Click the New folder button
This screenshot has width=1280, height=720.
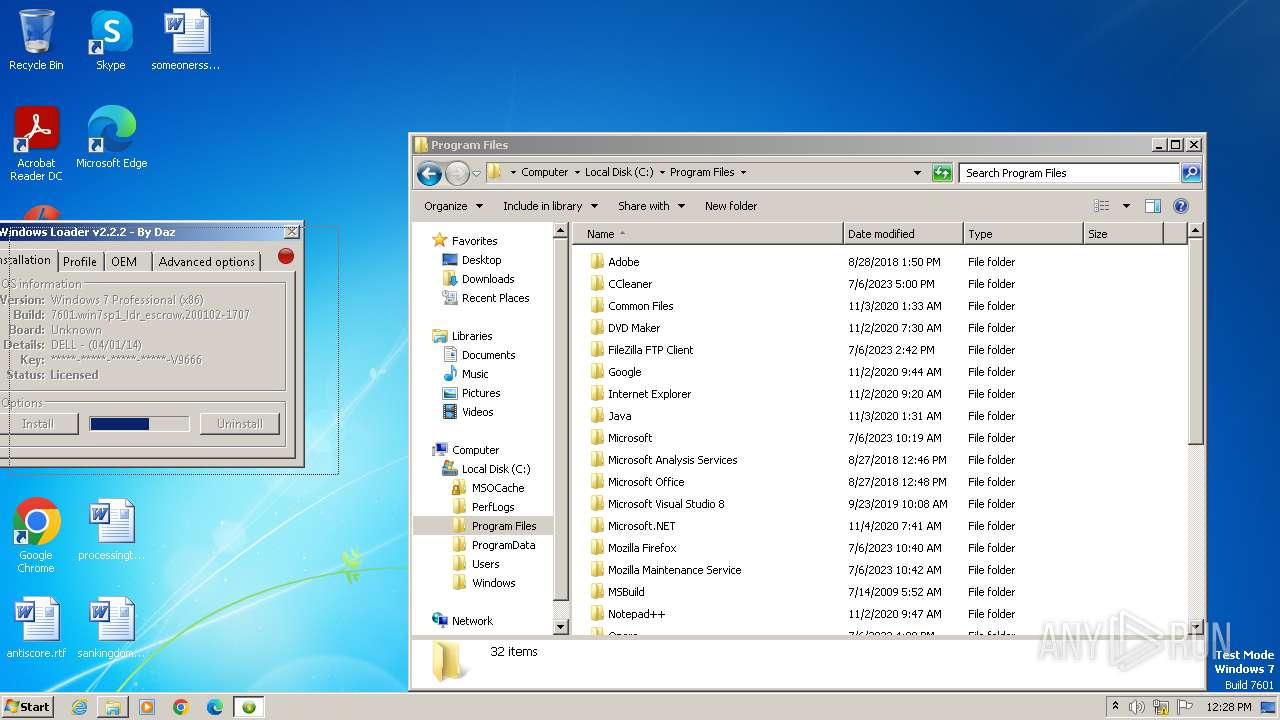731,206
